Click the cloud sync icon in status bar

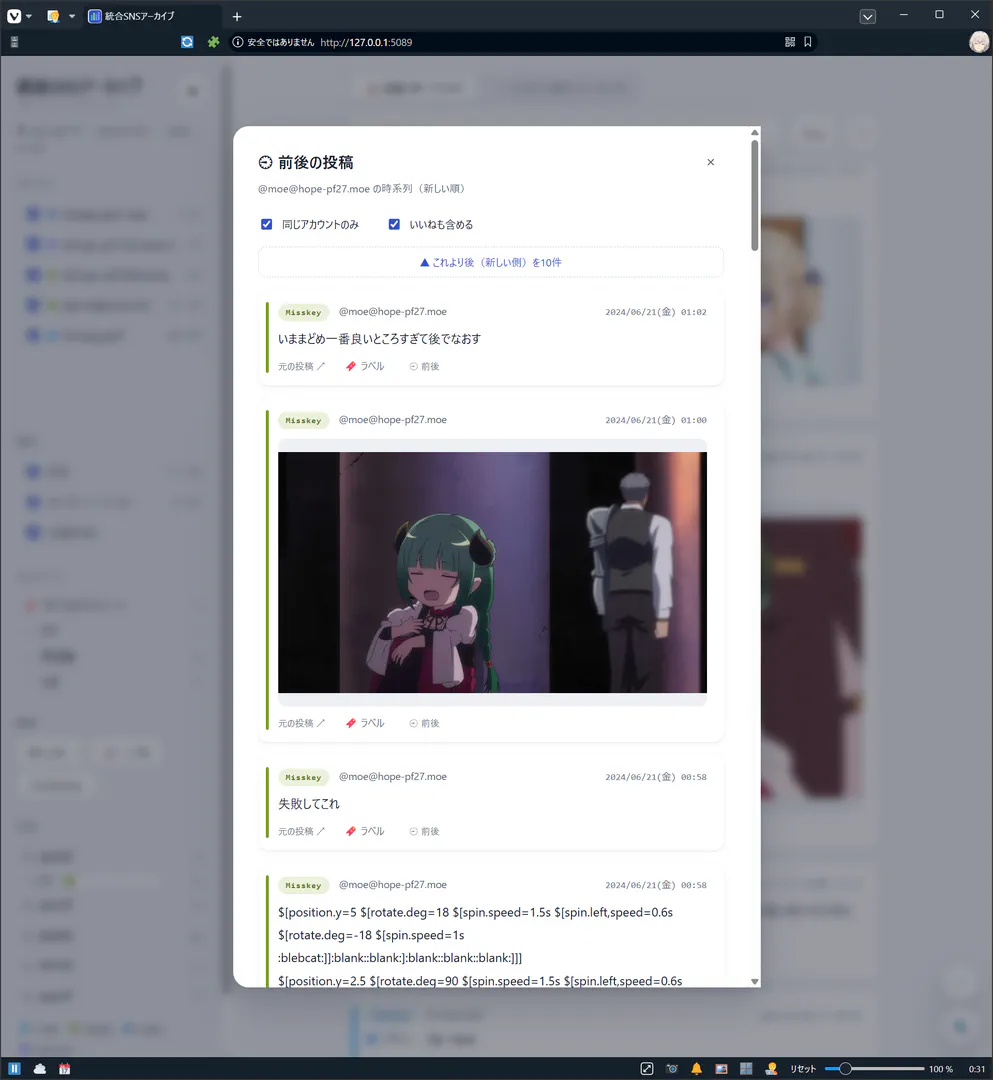click(40, 1069)
